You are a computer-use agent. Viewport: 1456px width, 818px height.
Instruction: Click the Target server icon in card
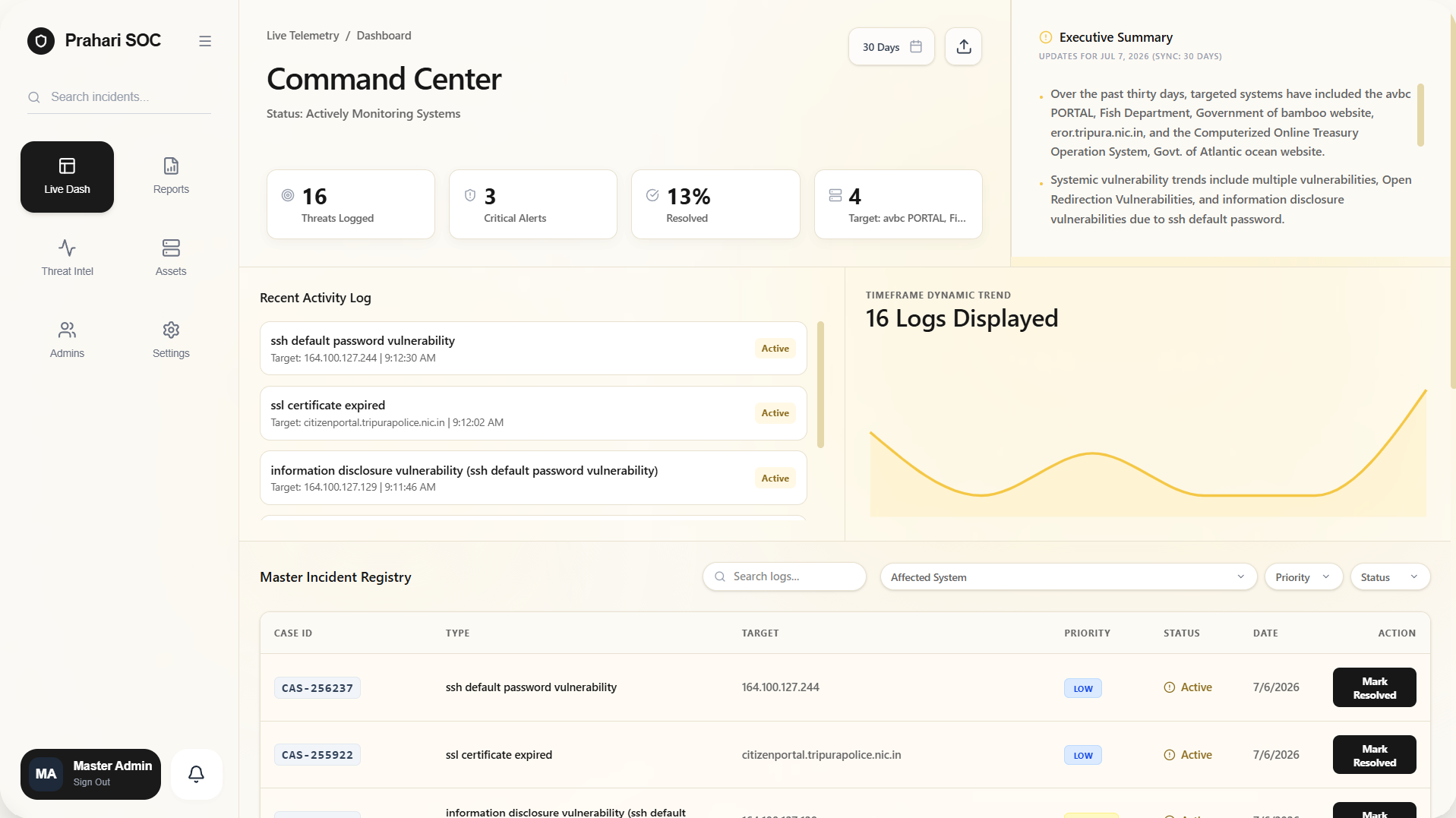tap(835, 195)
